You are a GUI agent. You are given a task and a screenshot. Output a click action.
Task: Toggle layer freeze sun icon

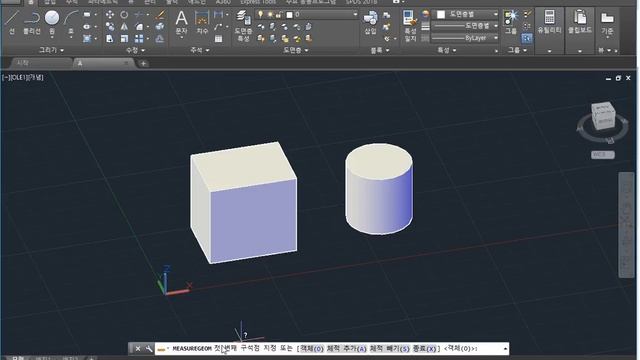270,15
